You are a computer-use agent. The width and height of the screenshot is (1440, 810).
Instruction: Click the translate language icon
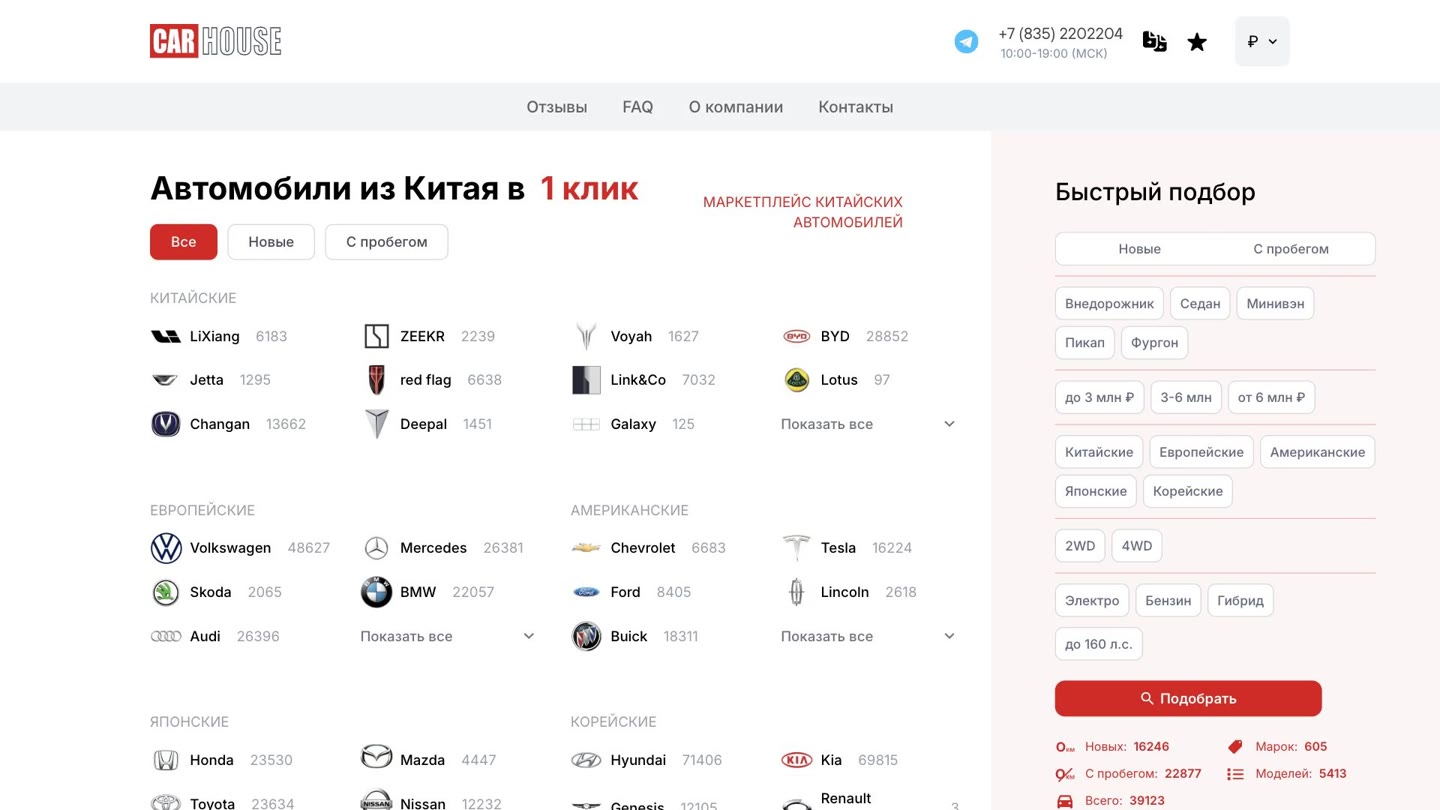1154,41
